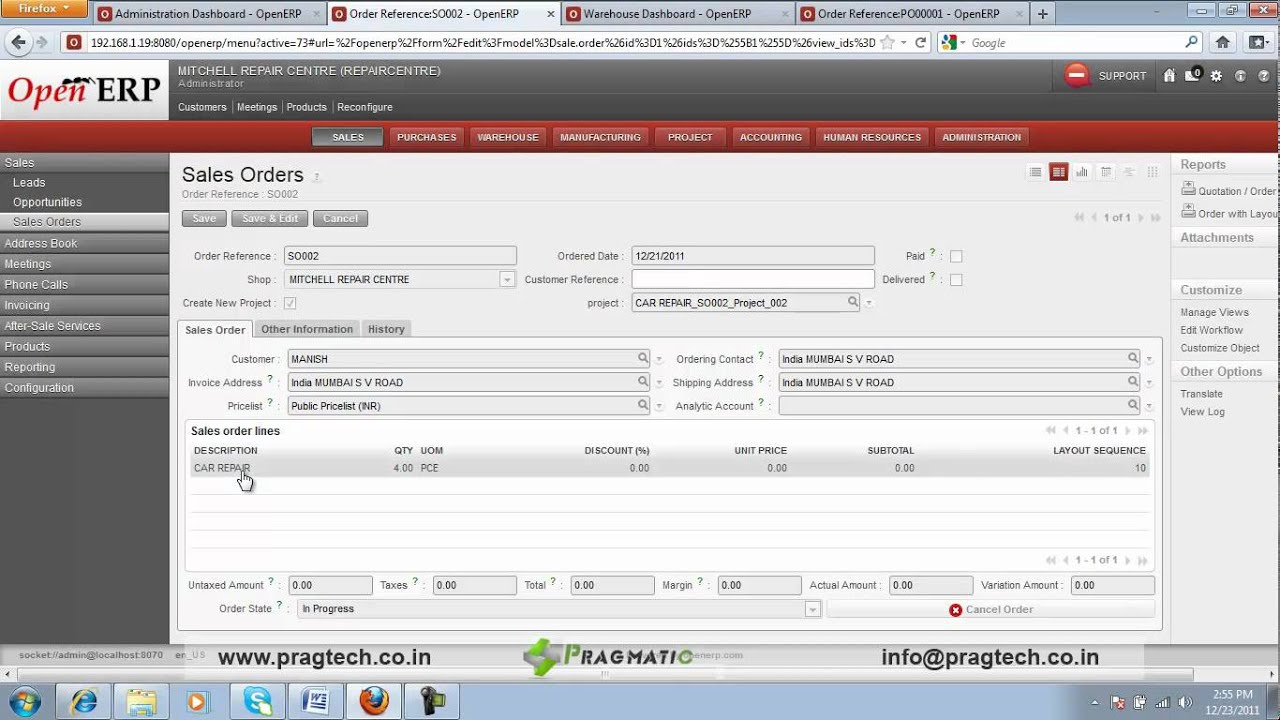This screenshot has height=720, width=1280.
Task: Click the Save button
Action: tap(204, 218)
